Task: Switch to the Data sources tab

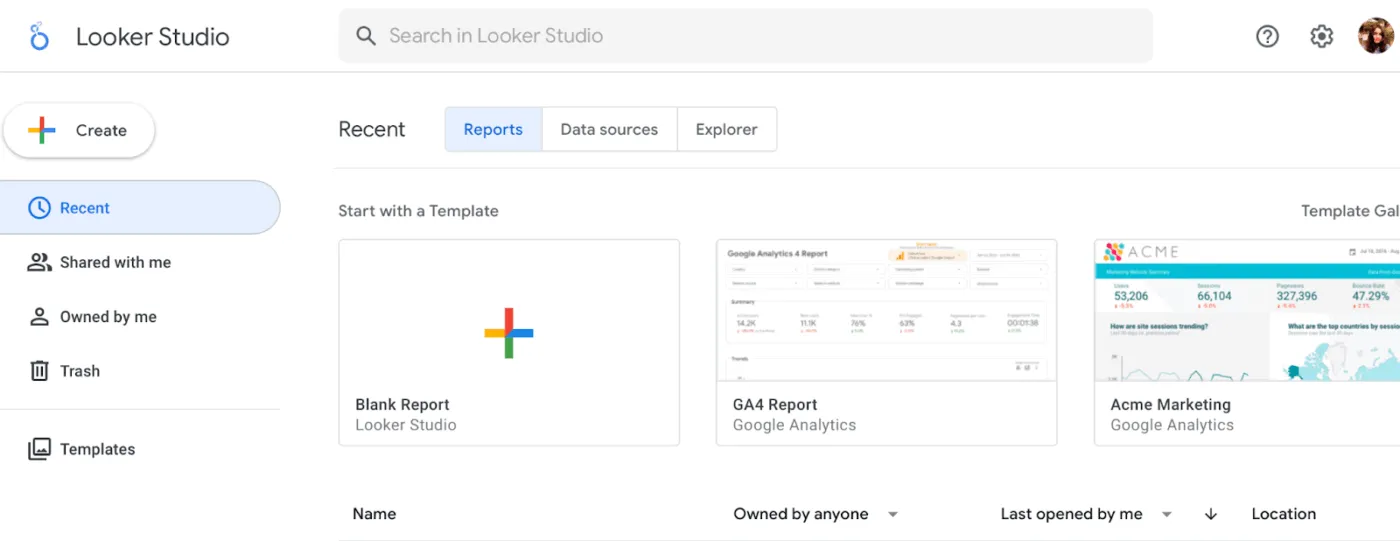Action: click(x=609, y=129)
